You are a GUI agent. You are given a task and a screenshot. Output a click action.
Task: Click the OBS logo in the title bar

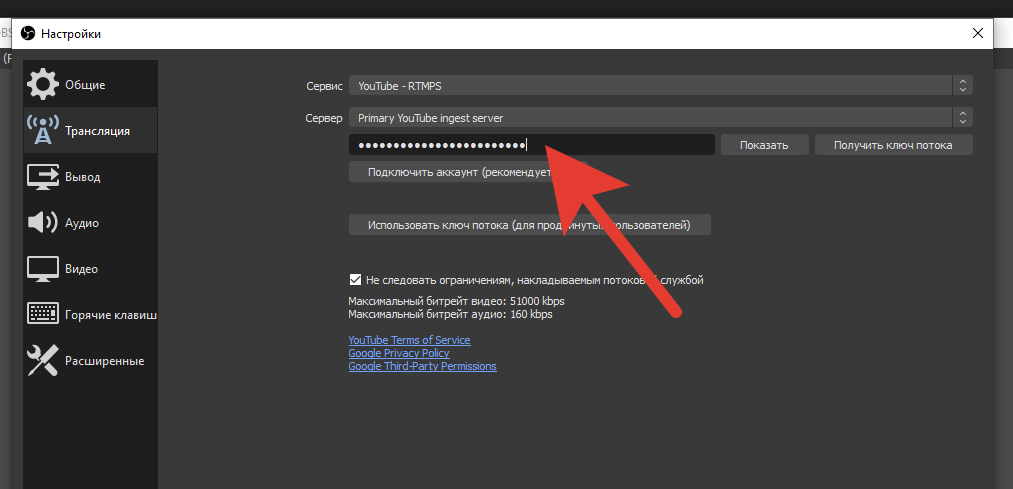(x=28, y=34)
